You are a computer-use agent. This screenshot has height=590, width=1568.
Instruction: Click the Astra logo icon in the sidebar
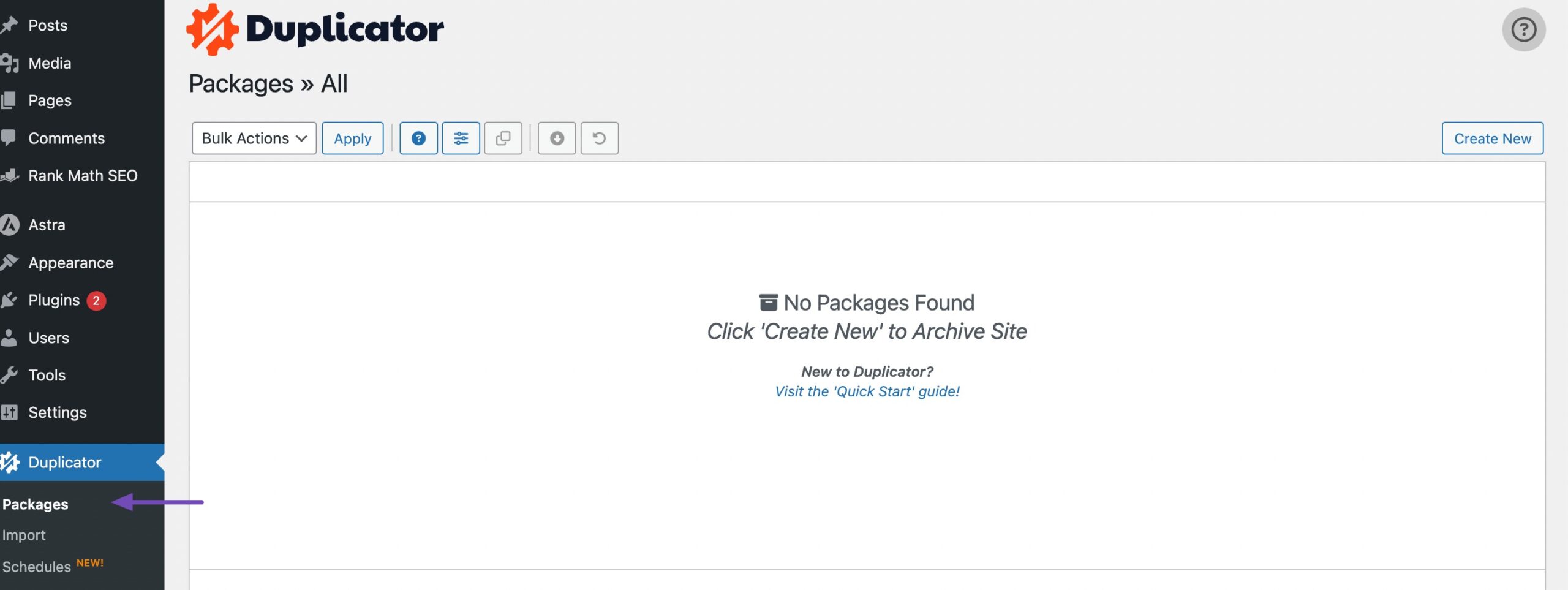9,225
